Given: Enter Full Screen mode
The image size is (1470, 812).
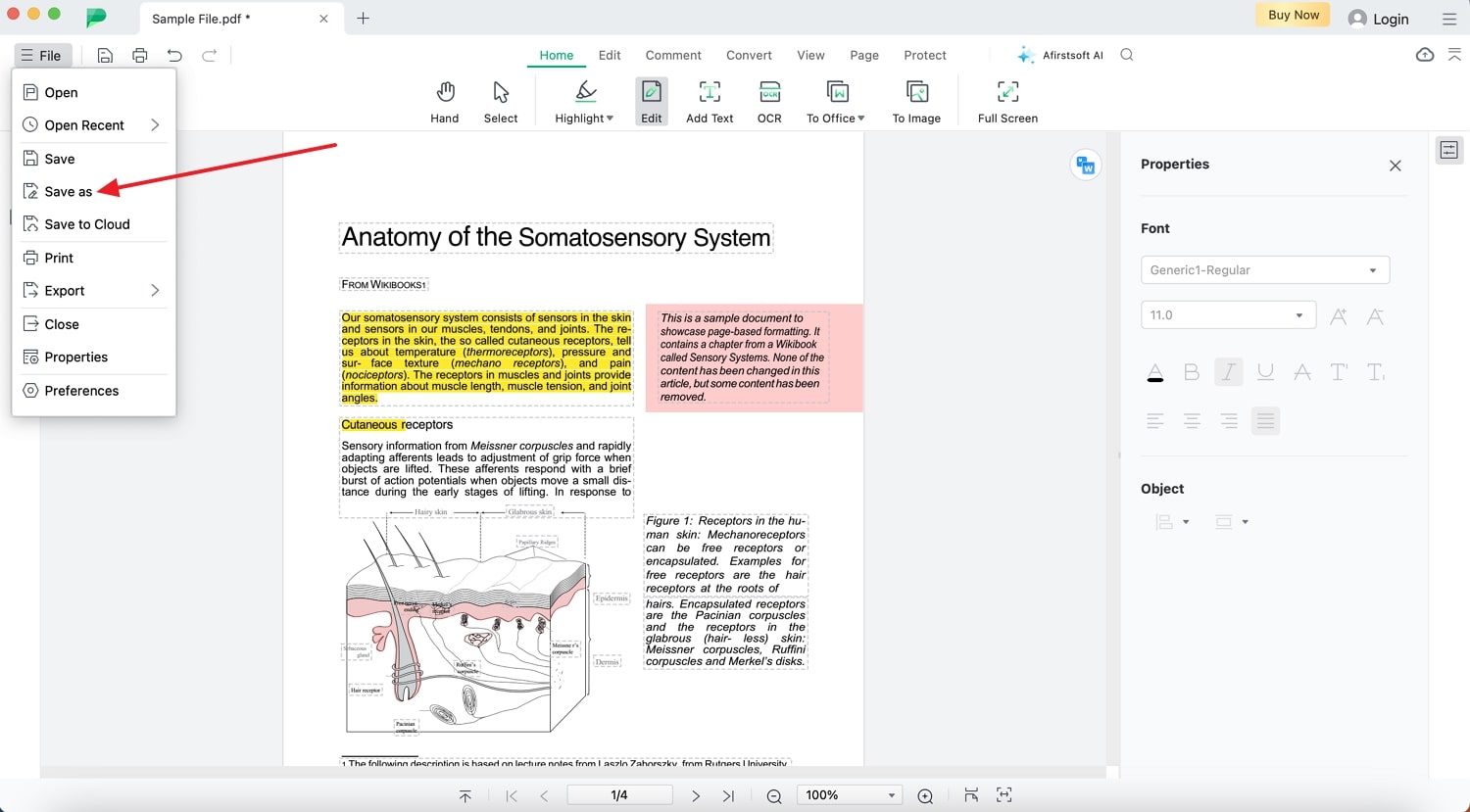Looking at the screenshot, I should click(1007, 102).
